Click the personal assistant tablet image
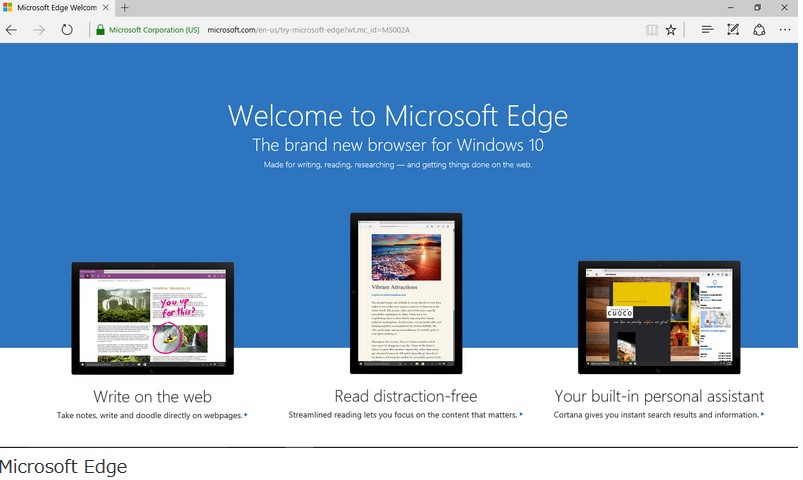803x480 pixels. 658,317
